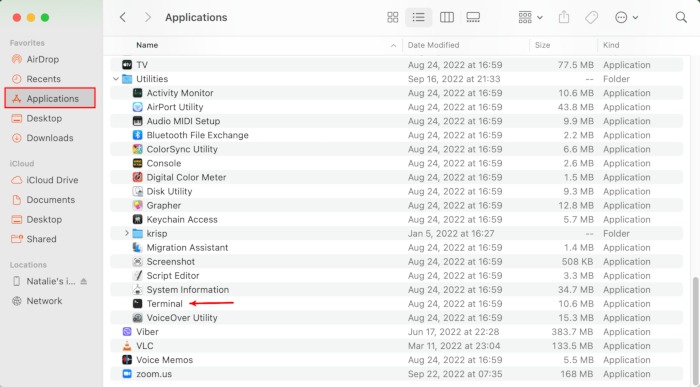Click the 383.7 MB size value
The image size is (700, 387).
tap(571, 332)
